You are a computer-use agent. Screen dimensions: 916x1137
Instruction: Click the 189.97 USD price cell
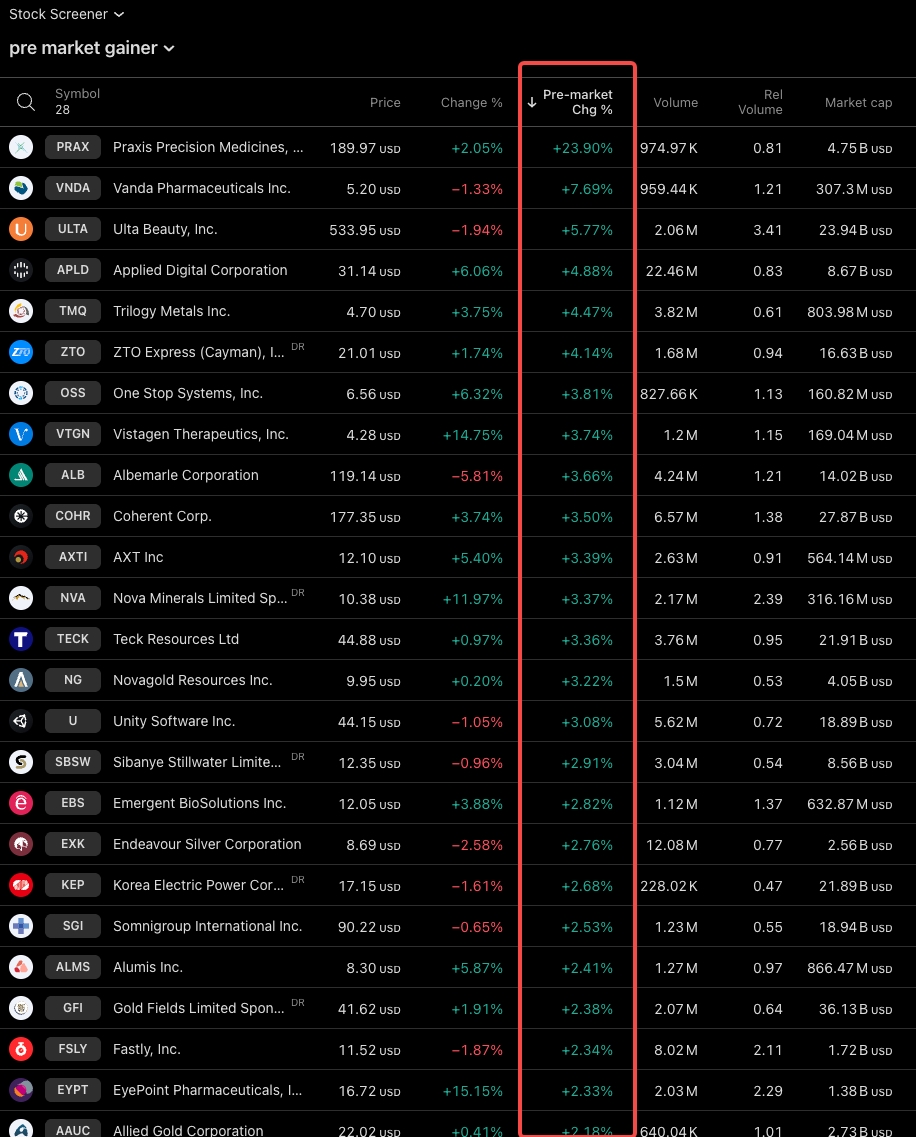coord(365,148)
